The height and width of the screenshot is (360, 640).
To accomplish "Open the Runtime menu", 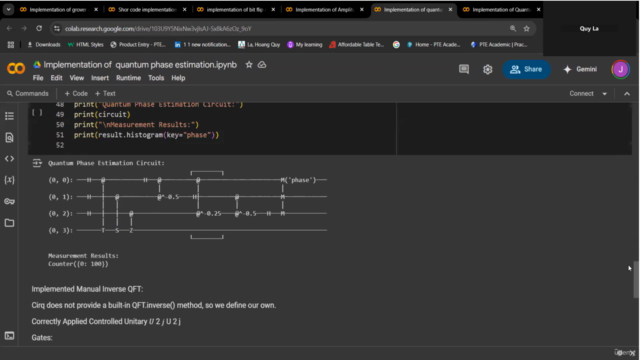I will click(x=129, y=78).
